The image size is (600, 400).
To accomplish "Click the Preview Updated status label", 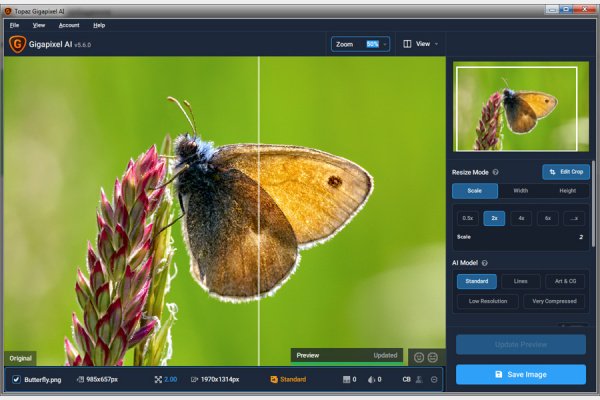I will (347, 355).
